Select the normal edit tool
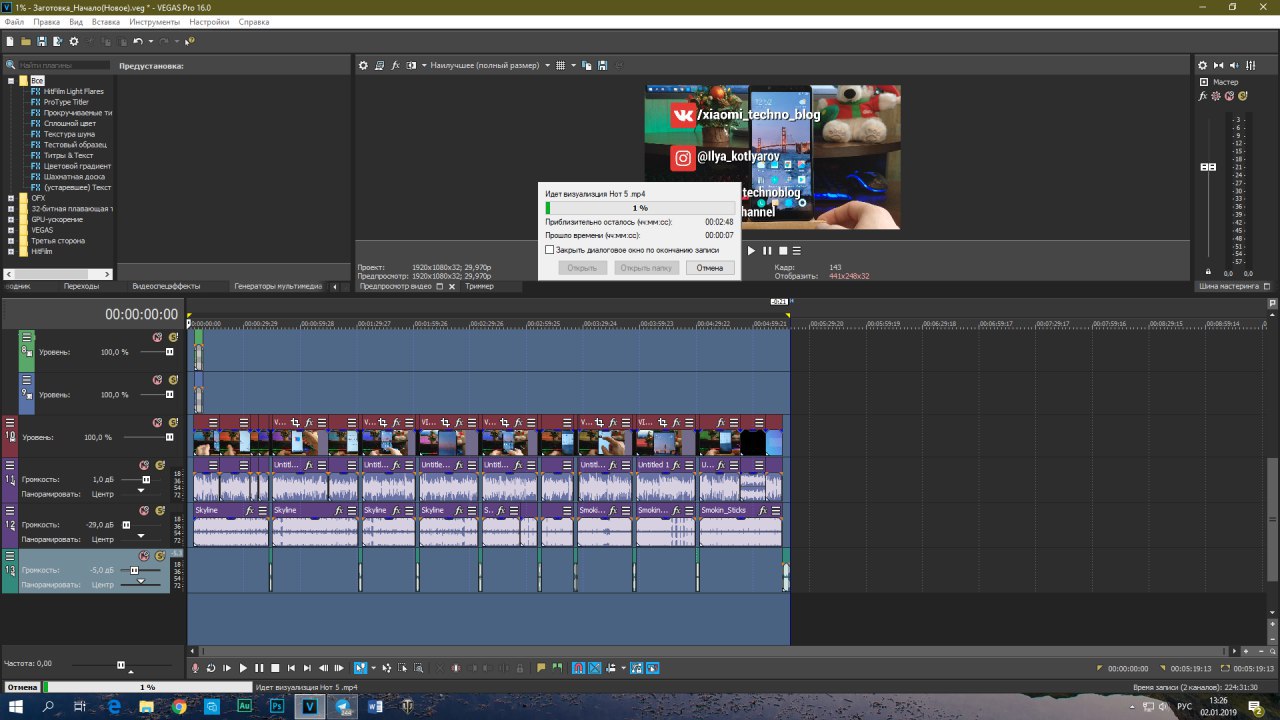Image resolution: width=1280 pixels, height=720 pixels. [360, 668]
